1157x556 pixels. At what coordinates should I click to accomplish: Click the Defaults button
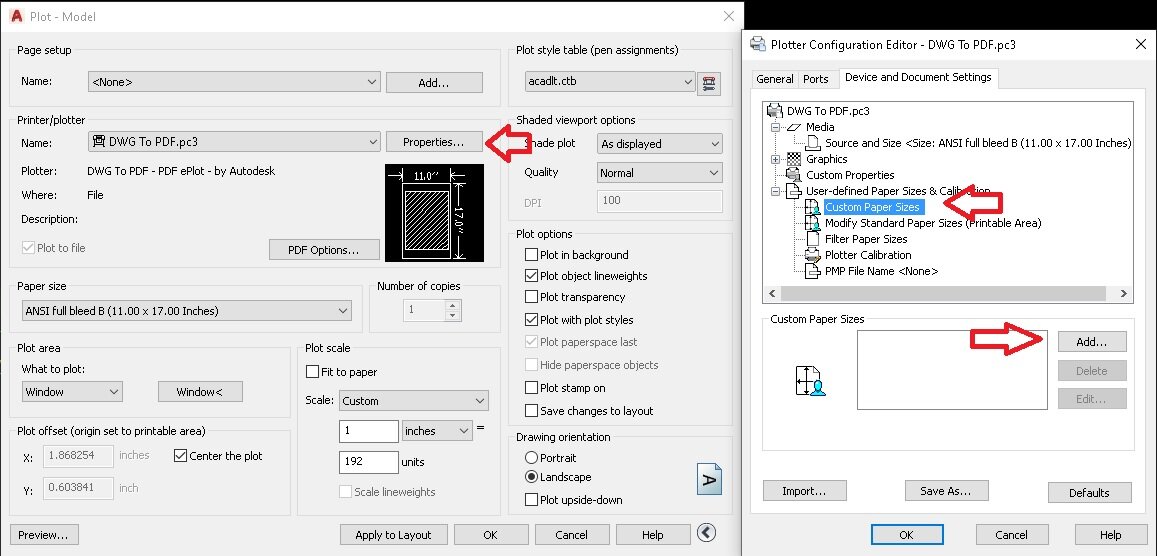(x=1089, y=493)
